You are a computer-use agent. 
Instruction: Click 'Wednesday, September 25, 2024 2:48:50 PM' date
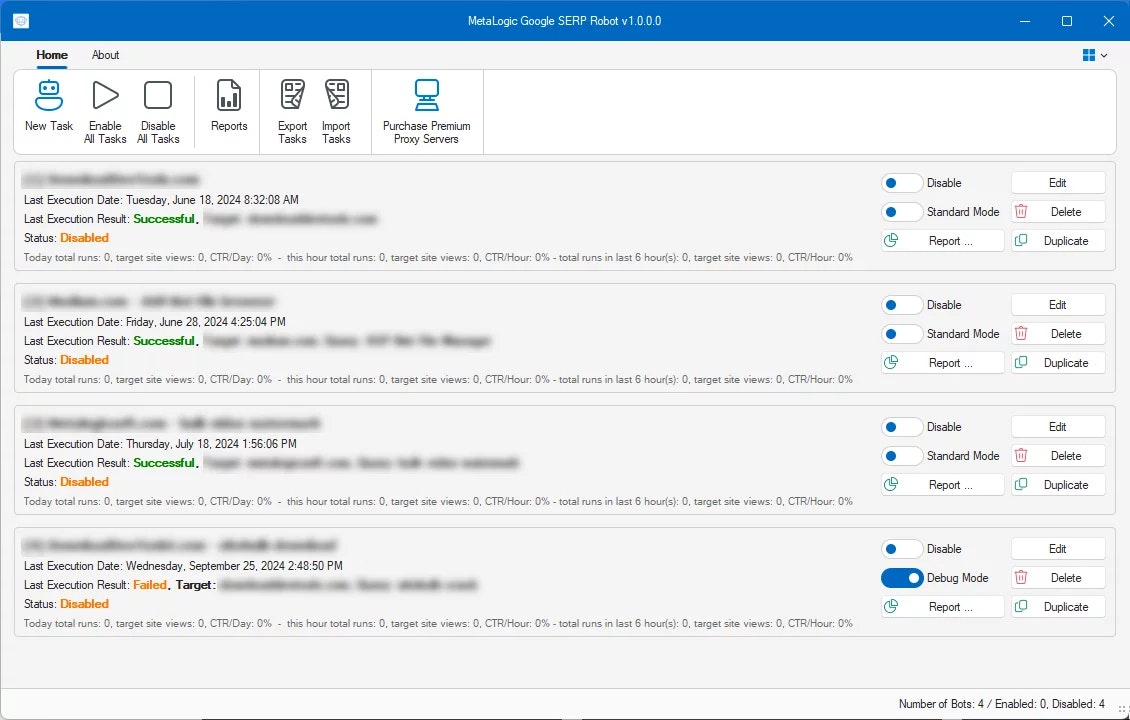234,566
